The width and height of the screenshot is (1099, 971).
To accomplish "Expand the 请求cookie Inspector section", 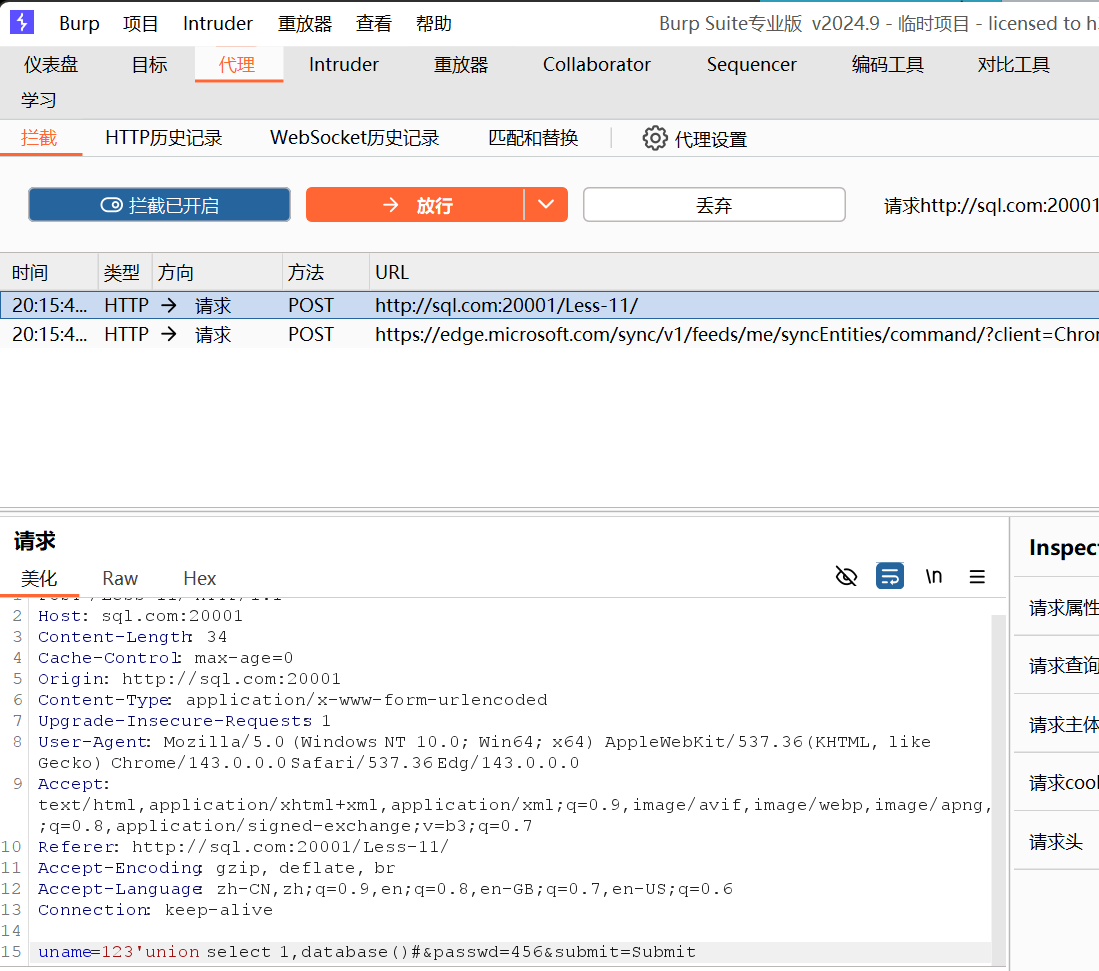I will point(1056,782).
